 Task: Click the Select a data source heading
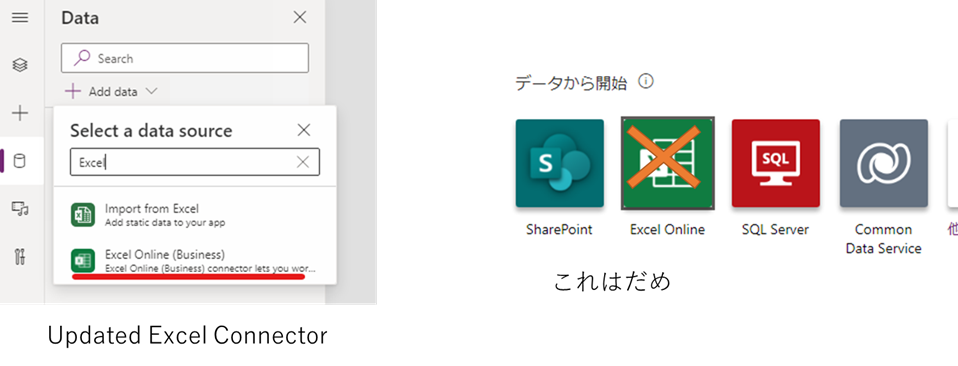point(151,130)
